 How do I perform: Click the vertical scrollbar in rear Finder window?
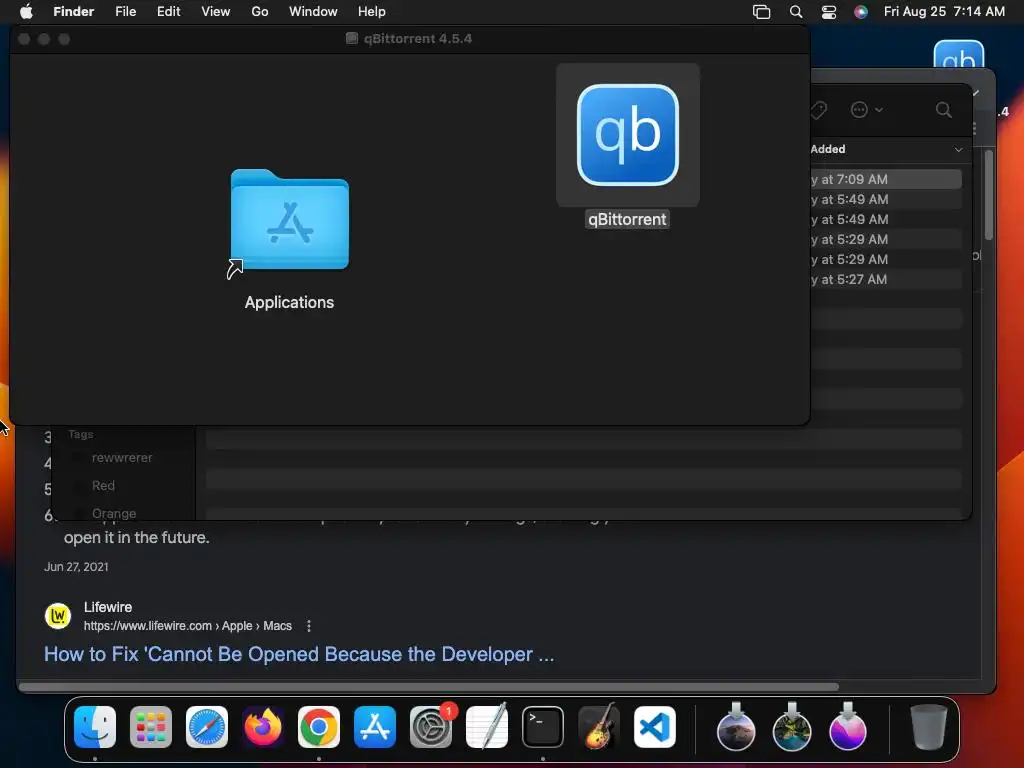point(989,195)
